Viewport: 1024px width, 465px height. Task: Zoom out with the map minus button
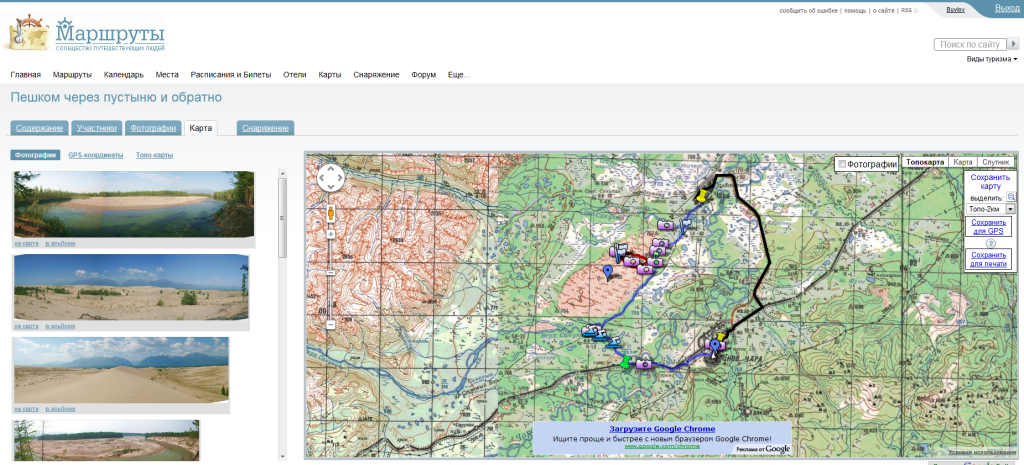[x=331, y=324]
